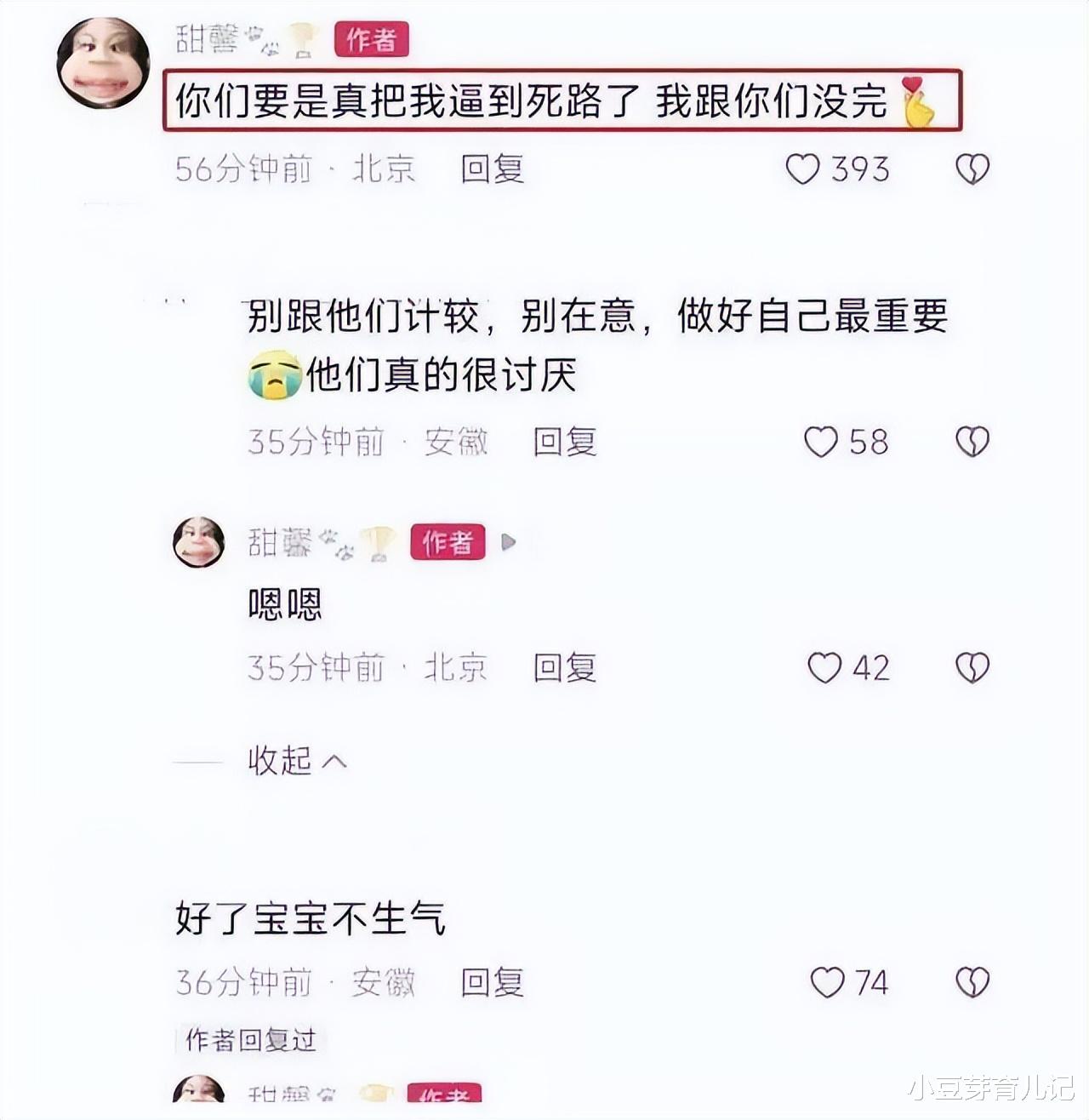Screen dimensions: 1089x1120
Task: Dislike the top author comment
Action: point(972,169)
